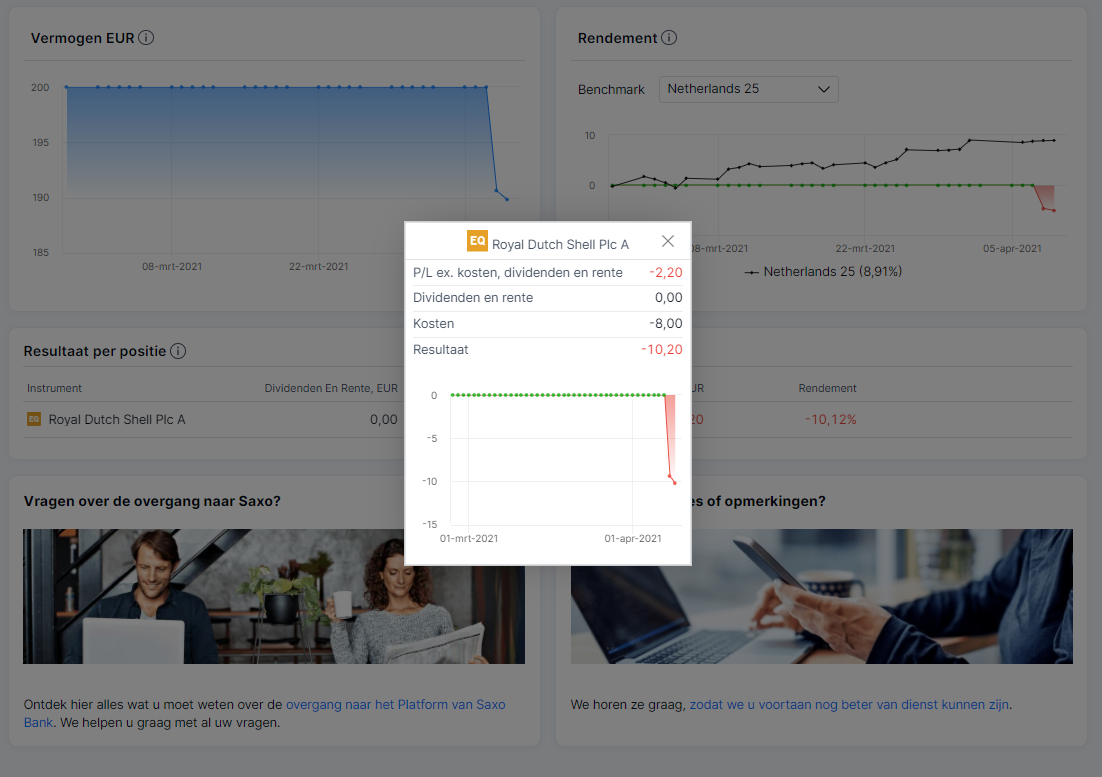
Task: Click info icon next to Vermogen EUR
Action: coord(145,38)
